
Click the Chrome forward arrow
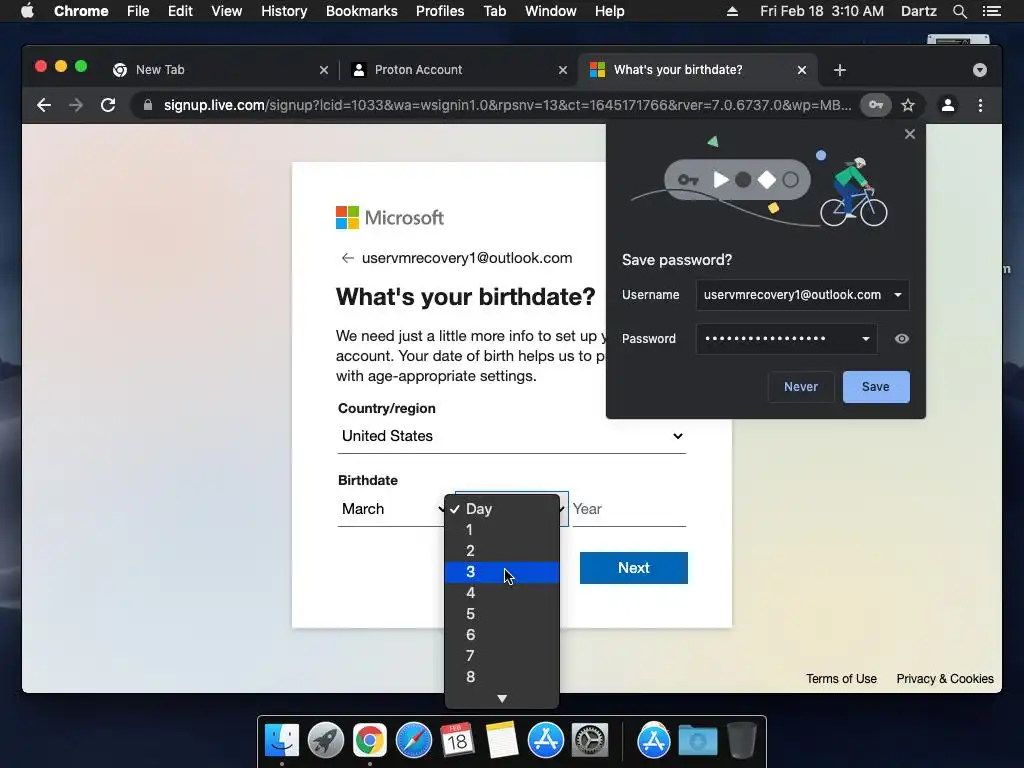click(x=76, y=105)
